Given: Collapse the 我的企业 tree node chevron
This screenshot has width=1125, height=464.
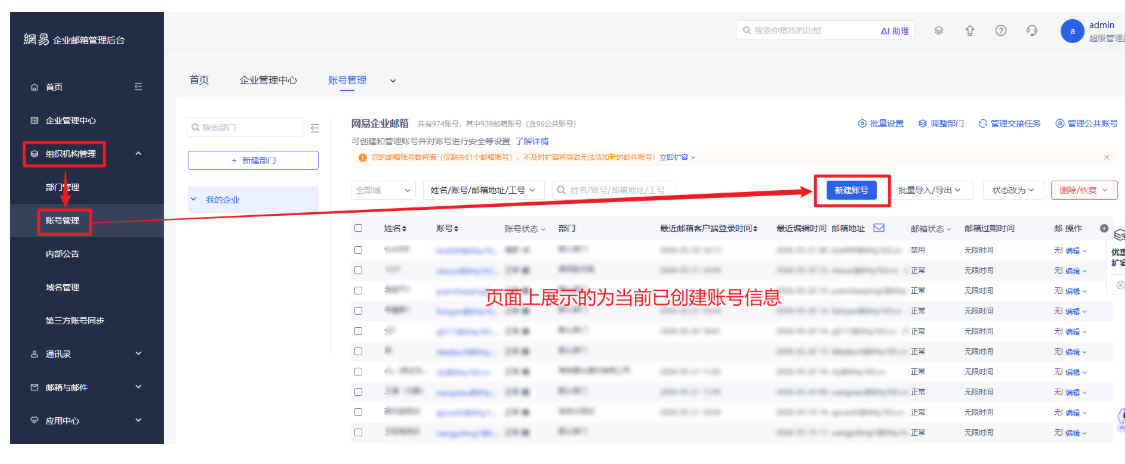Looking at the screenshot, I should [194, 199].
